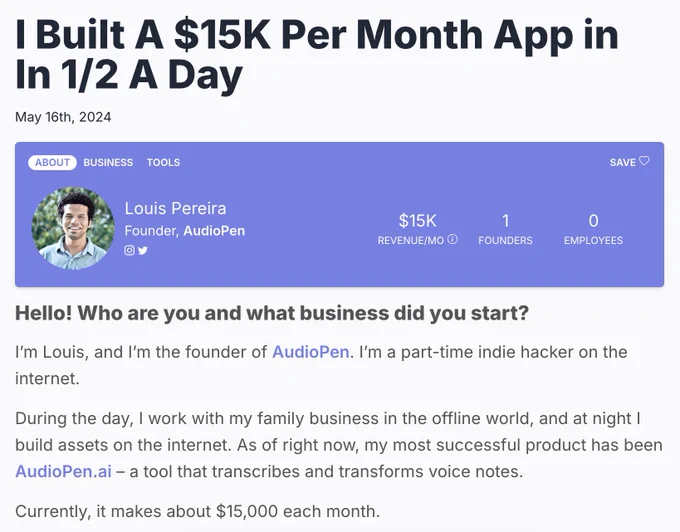
Task: Visit the AudioPen.ai hyperlink
Action: 56,471
